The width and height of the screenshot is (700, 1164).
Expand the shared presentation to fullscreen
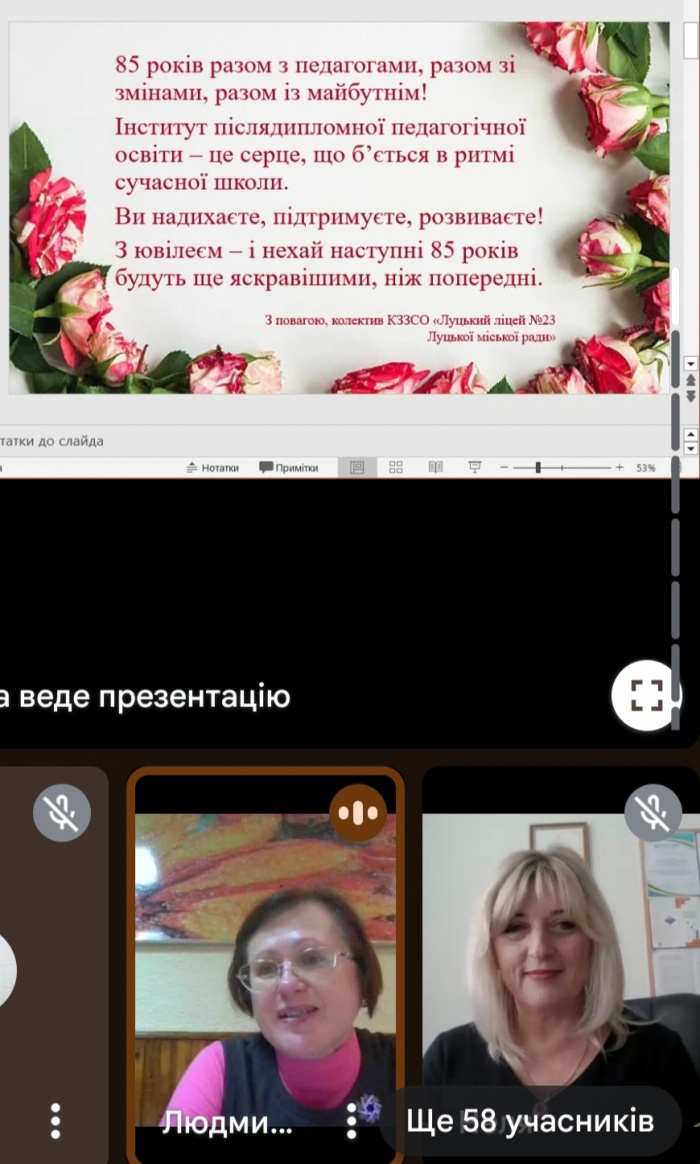646,696
